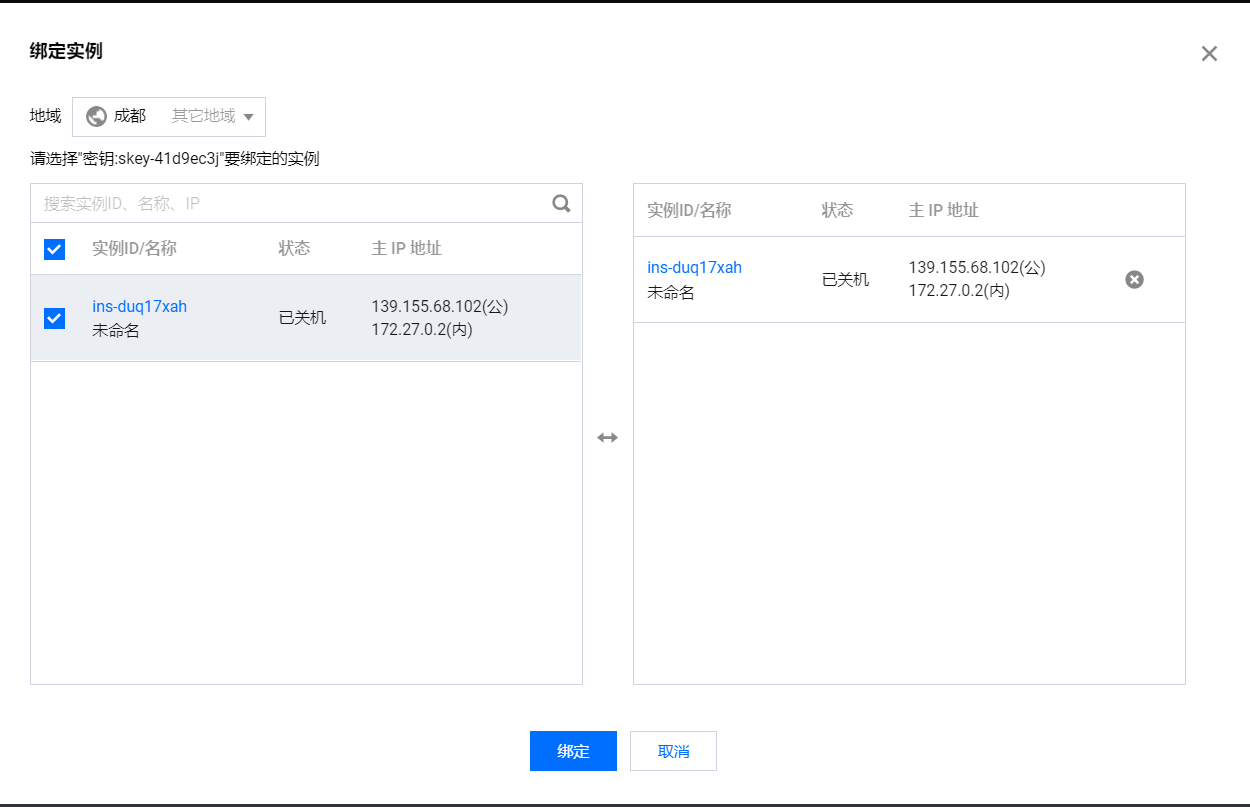This screenshot has width=1250, height=807.
Task: Open the 其它地域 region dropdown
Action: (212, 116)
